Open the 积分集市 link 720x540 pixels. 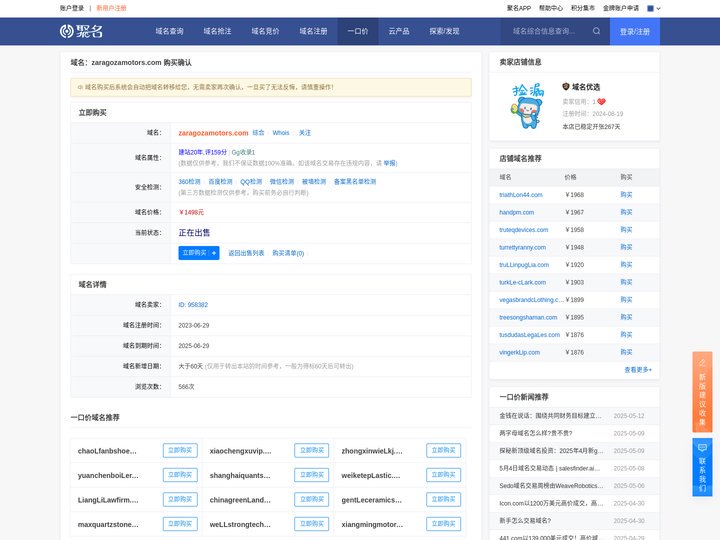click(583, 8)
